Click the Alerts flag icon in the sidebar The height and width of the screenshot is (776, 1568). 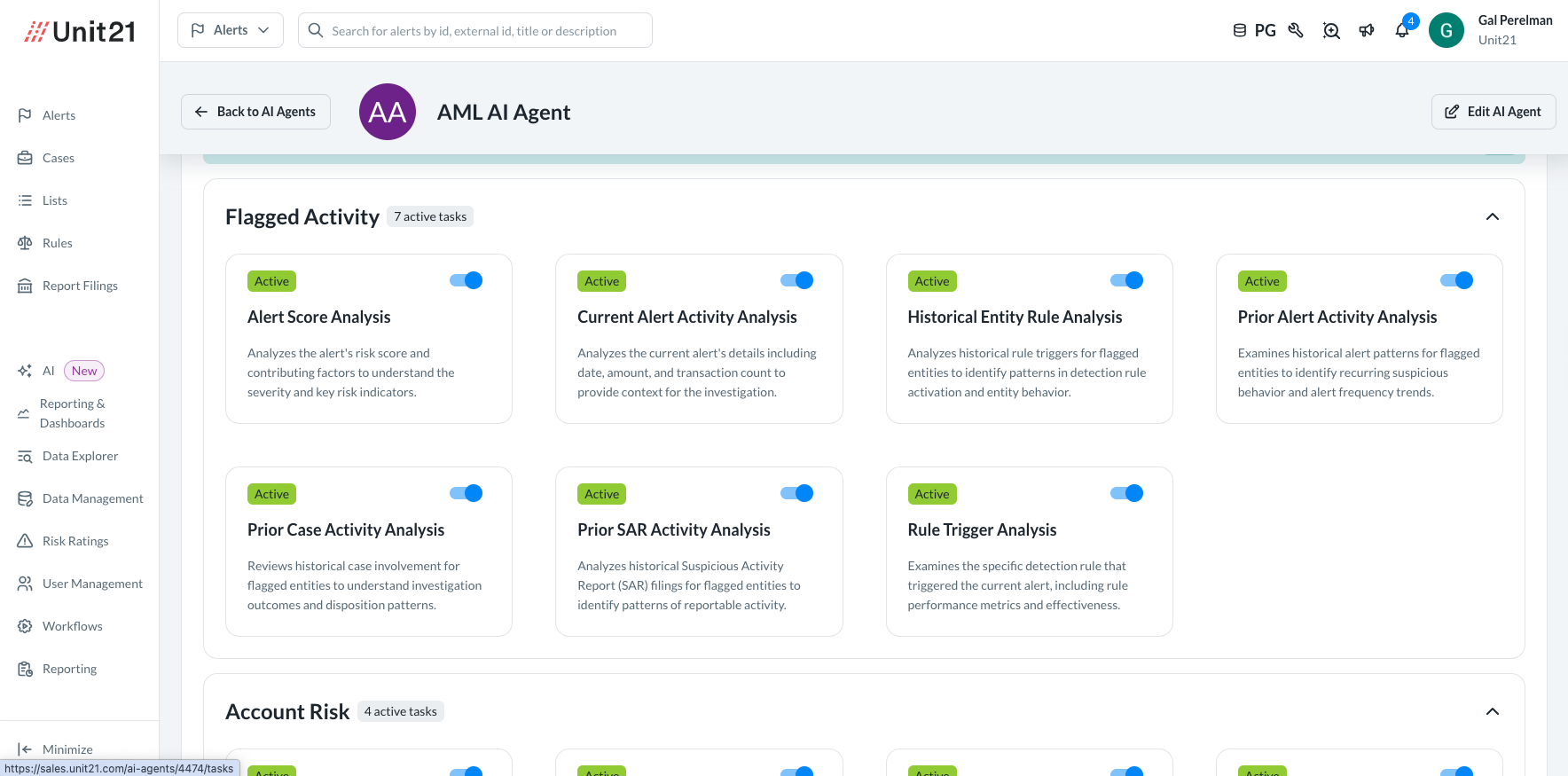[25, 115]
